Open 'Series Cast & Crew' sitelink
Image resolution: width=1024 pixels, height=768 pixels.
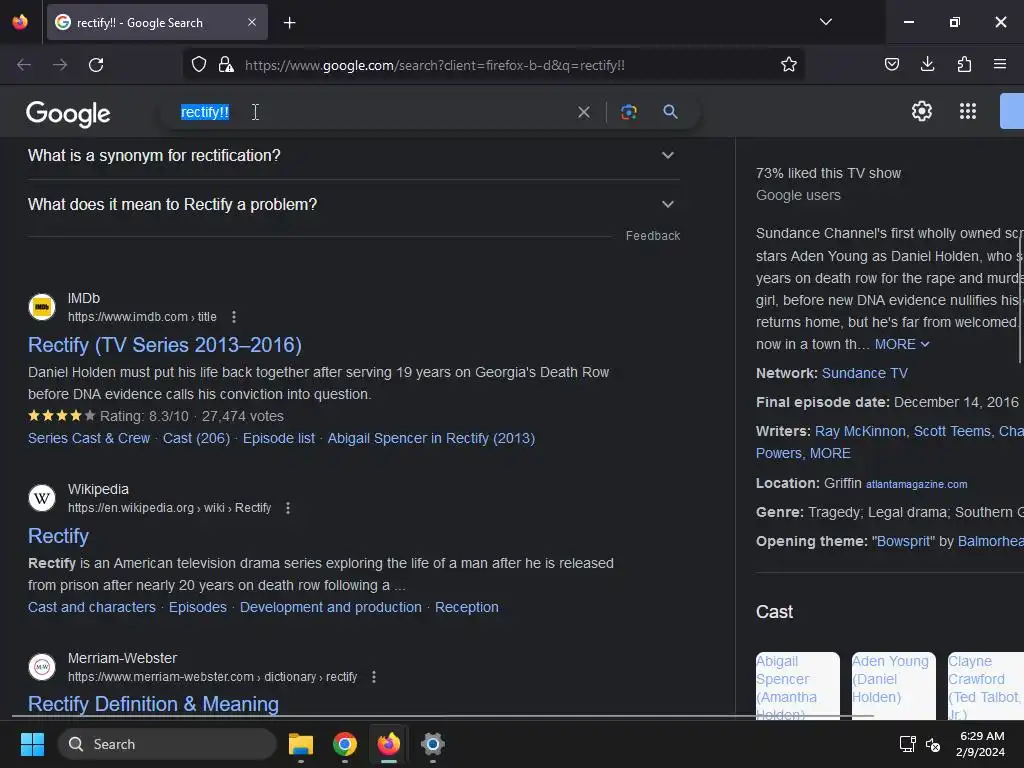click(x=89, y=438)
